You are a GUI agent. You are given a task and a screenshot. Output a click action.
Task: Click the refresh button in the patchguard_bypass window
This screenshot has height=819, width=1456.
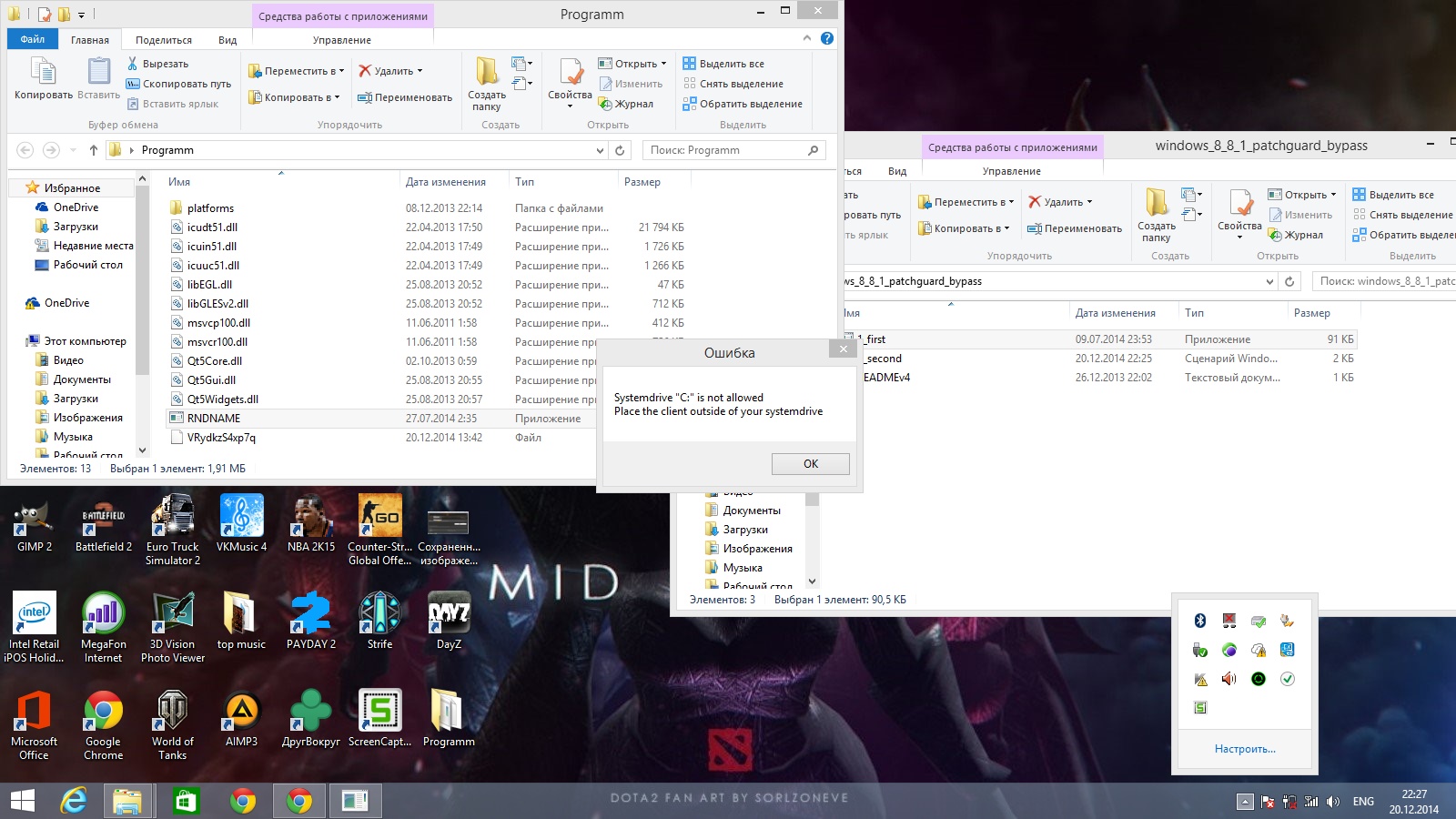(1289, 281)
